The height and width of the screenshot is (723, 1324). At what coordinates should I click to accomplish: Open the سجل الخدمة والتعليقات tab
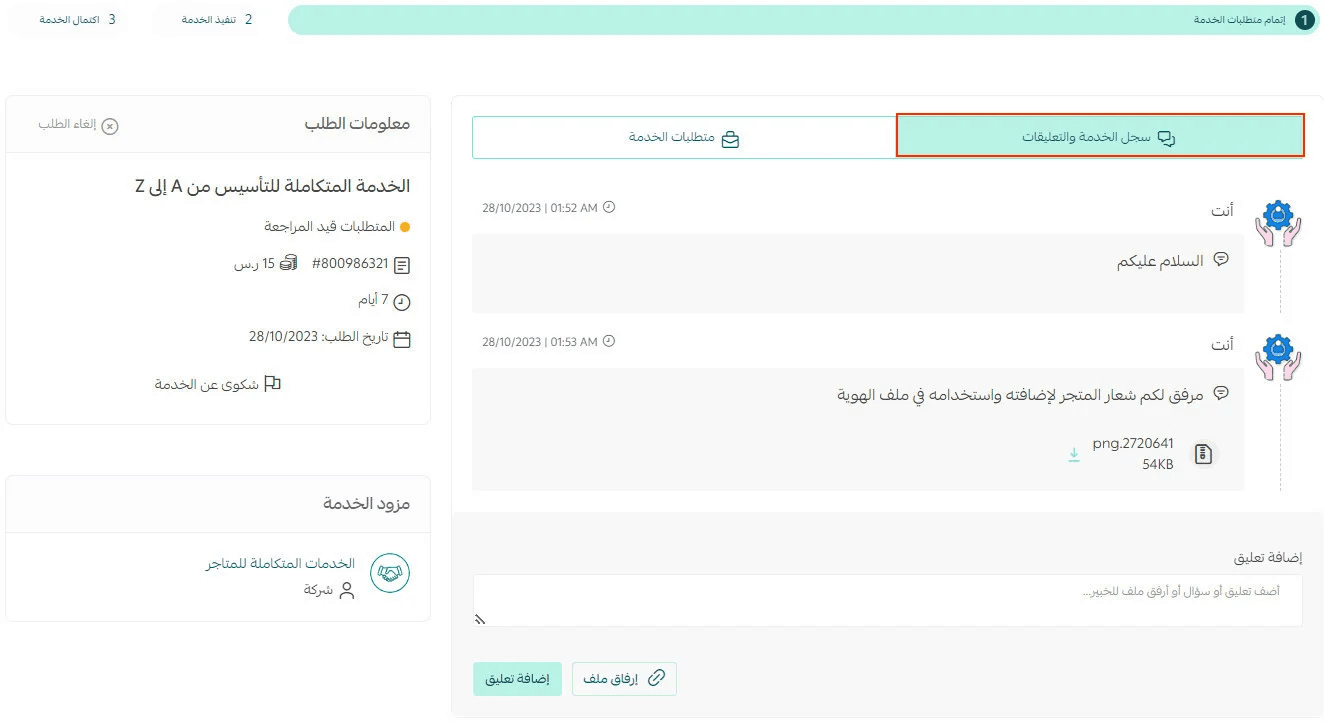1099,136
